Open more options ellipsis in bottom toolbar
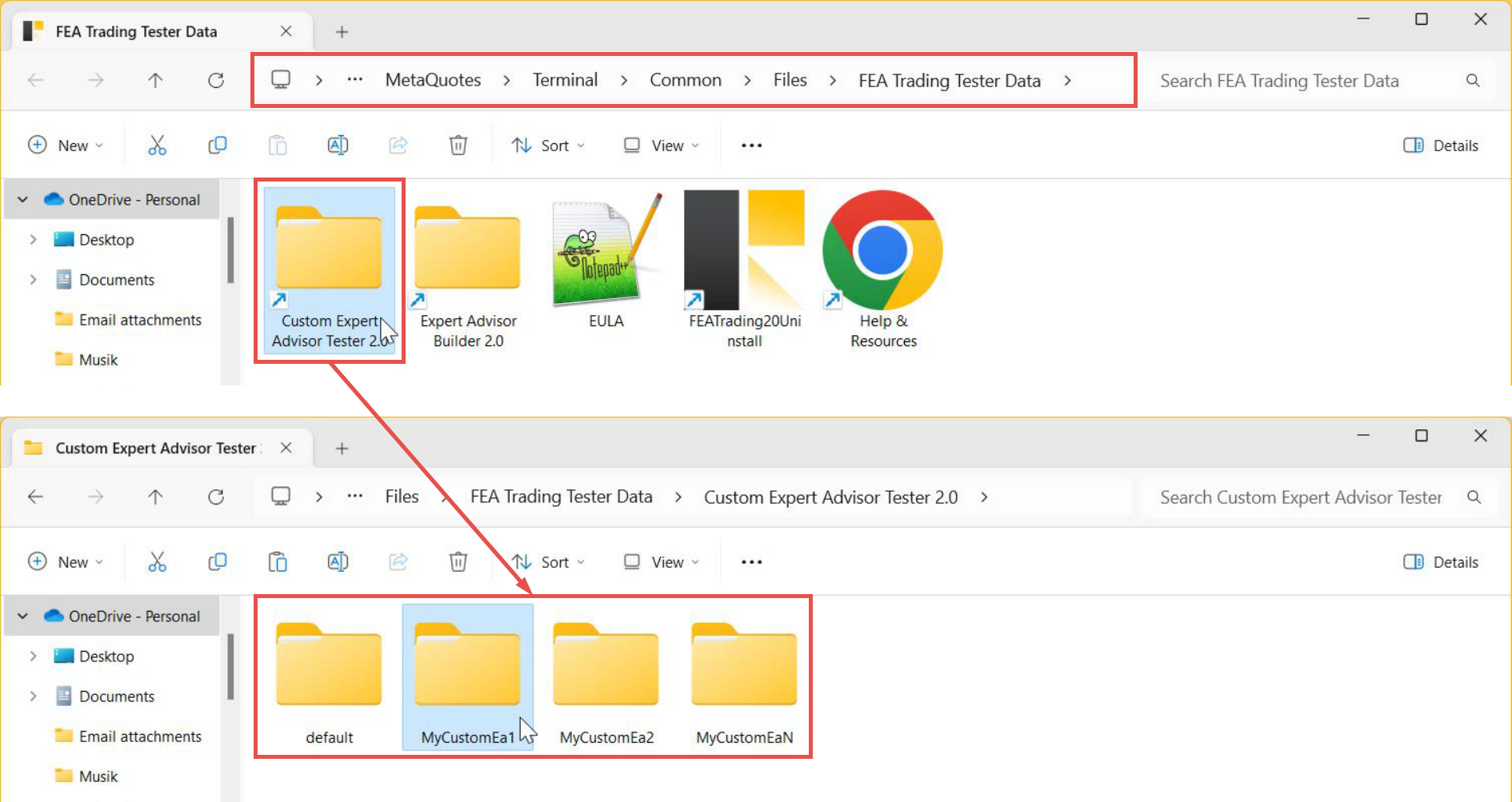Image resolution: width=1512 pixels, height=802 pixels. pyautogui.click(x=751, y=562)
